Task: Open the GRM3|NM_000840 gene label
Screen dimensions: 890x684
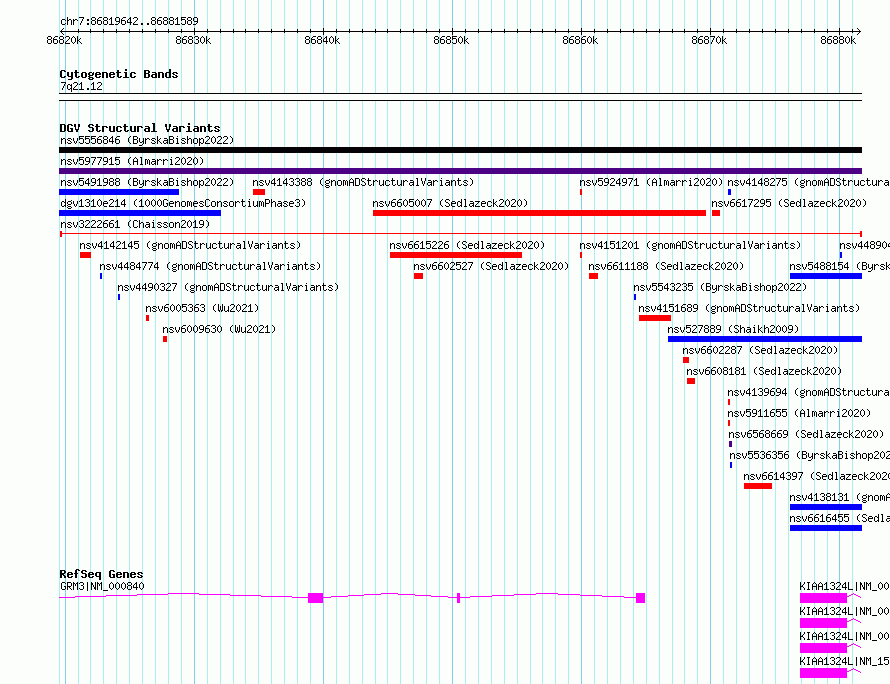Action: 102,586
